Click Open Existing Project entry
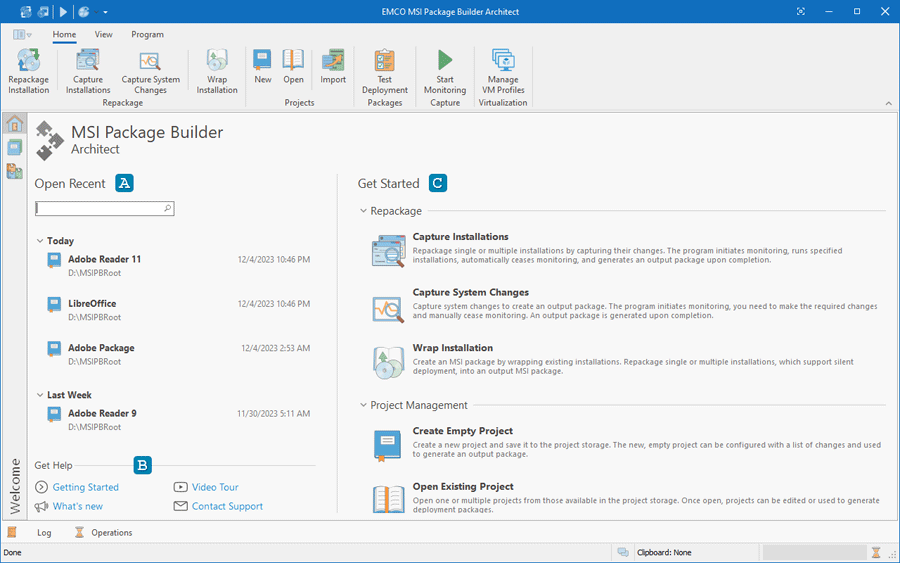Image resolution: width=900 pixels, height=563 pixels. (x=463, y=486)
